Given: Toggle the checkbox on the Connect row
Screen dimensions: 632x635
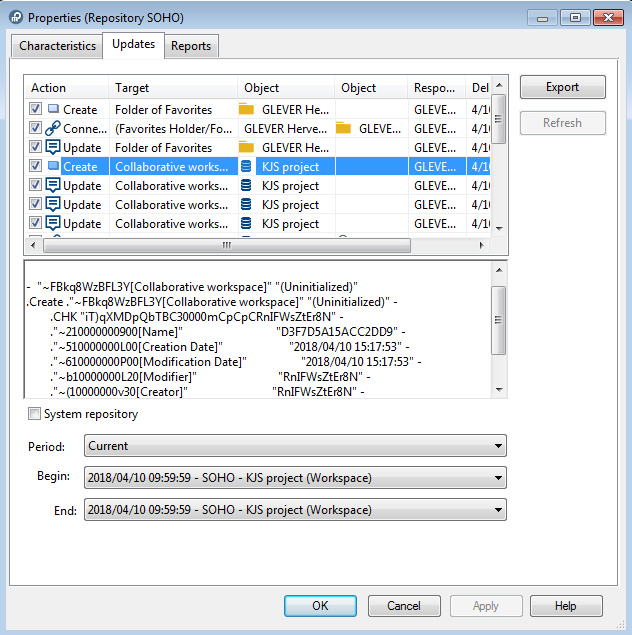Looking at the screenshot, I should tap(36, 129).
